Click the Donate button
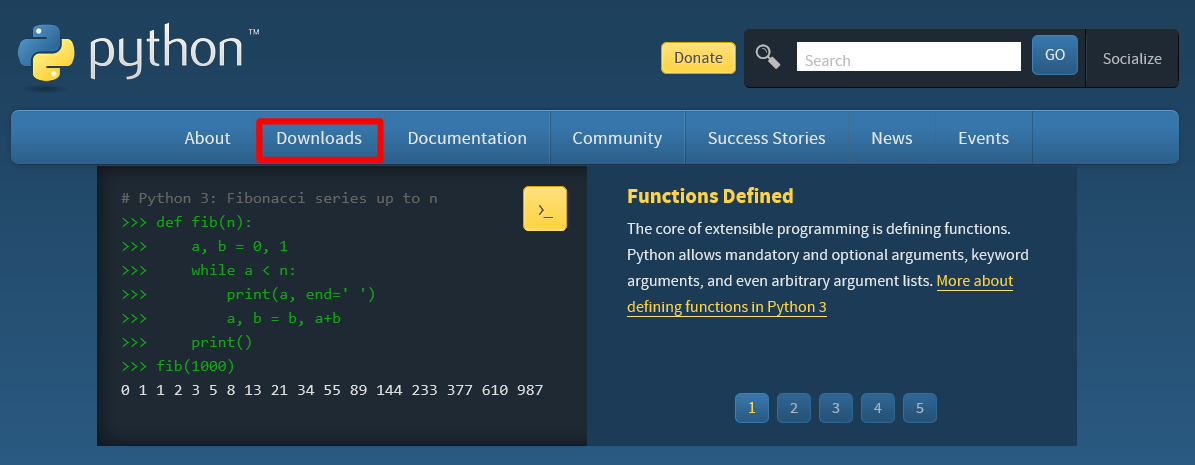The height and width of the screenshot is (465, 1195). click(698, 58)
